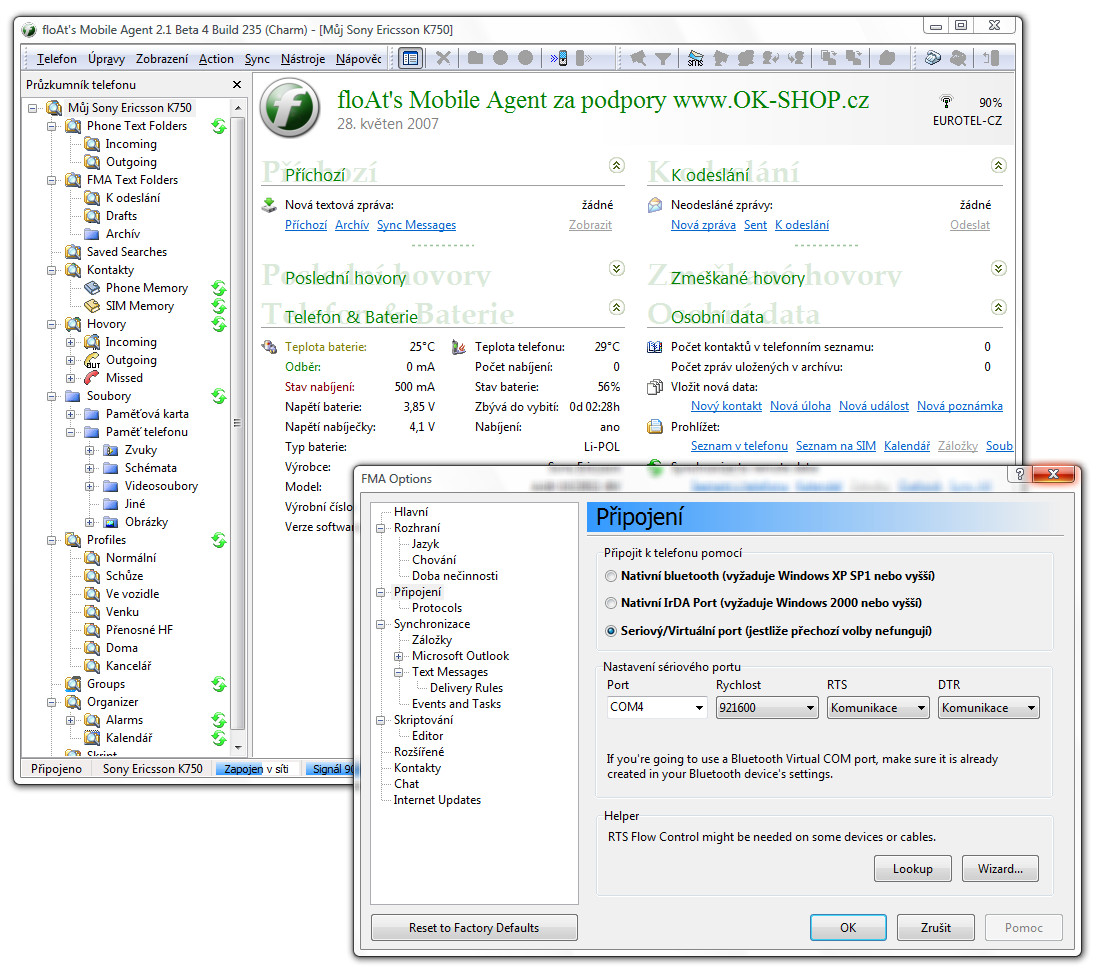Click the Teplota baterie icon
The width and height of the screenshot is (1097, 968).
[269, 347]
